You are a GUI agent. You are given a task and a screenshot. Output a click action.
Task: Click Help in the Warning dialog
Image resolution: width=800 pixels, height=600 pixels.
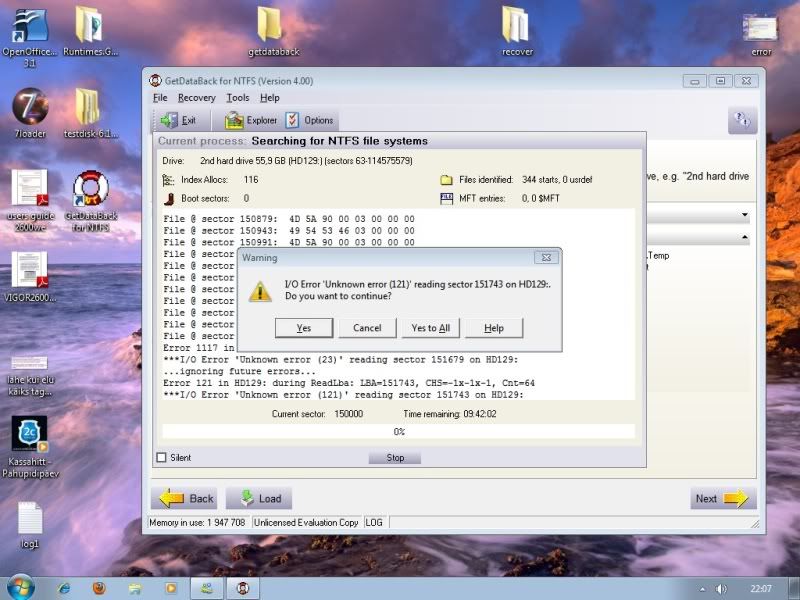[494, 328]
